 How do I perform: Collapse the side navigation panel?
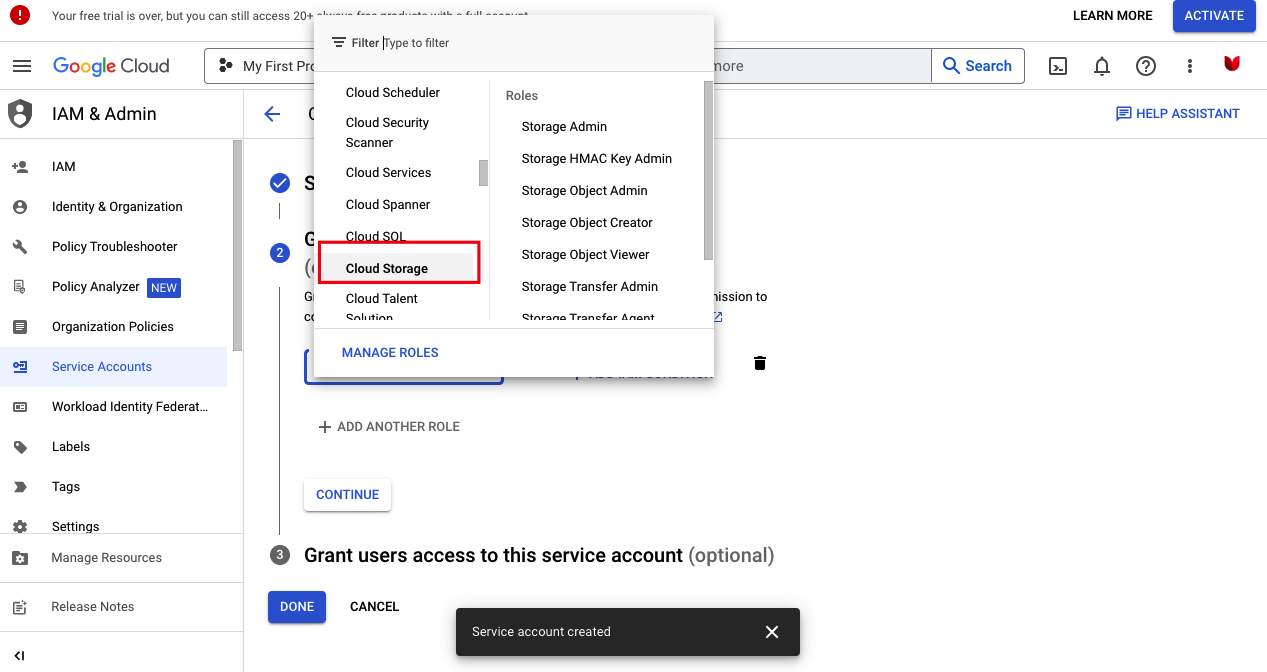tap(19, 656)
